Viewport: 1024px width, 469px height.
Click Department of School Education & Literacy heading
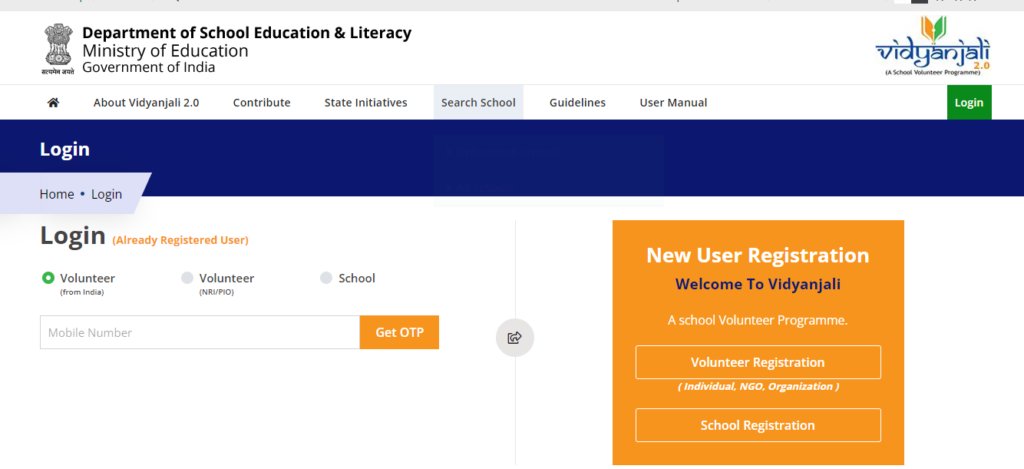click(247, 33)
